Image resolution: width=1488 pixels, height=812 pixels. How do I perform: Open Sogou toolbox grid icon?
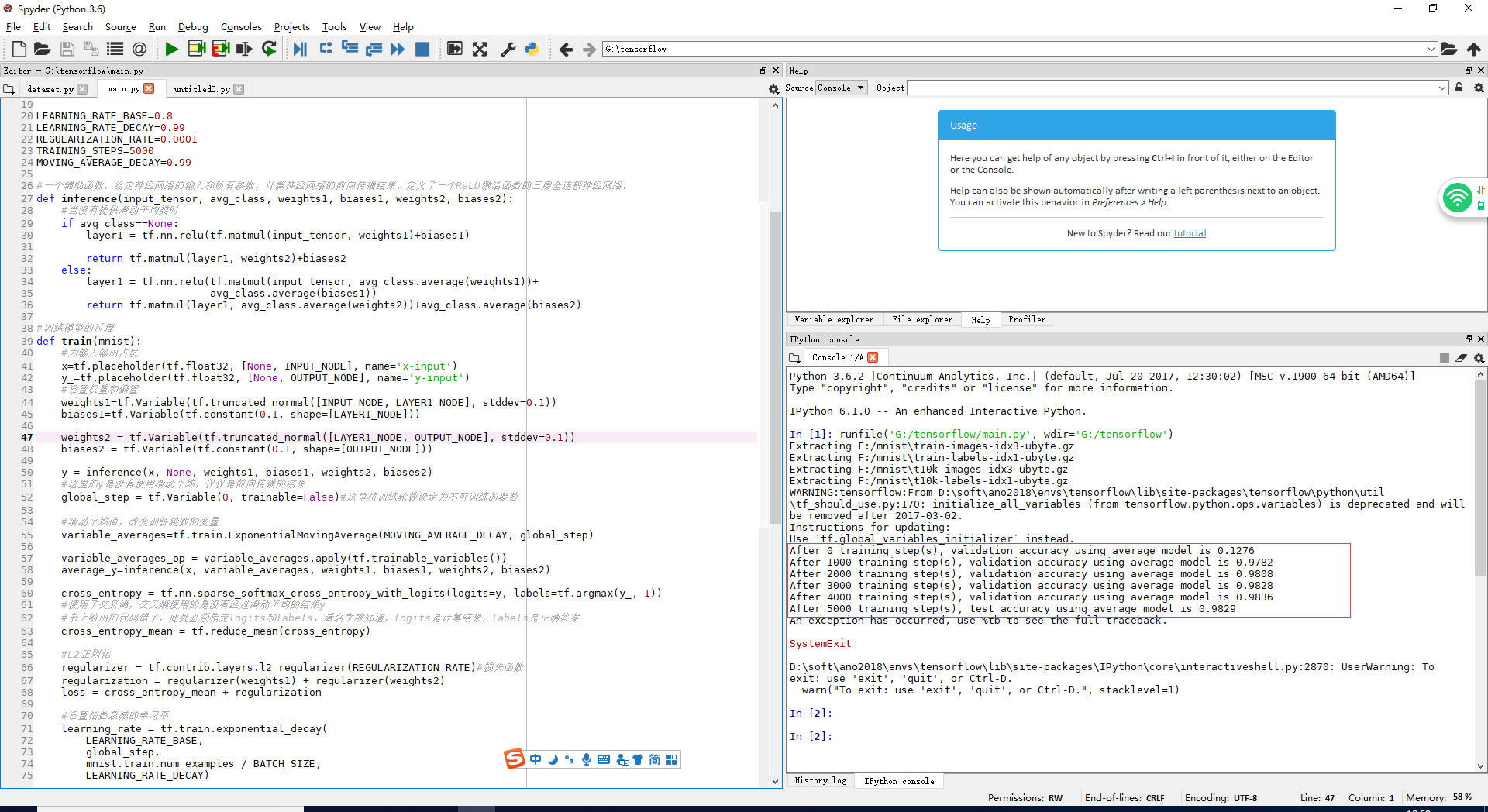click(672, 759)
